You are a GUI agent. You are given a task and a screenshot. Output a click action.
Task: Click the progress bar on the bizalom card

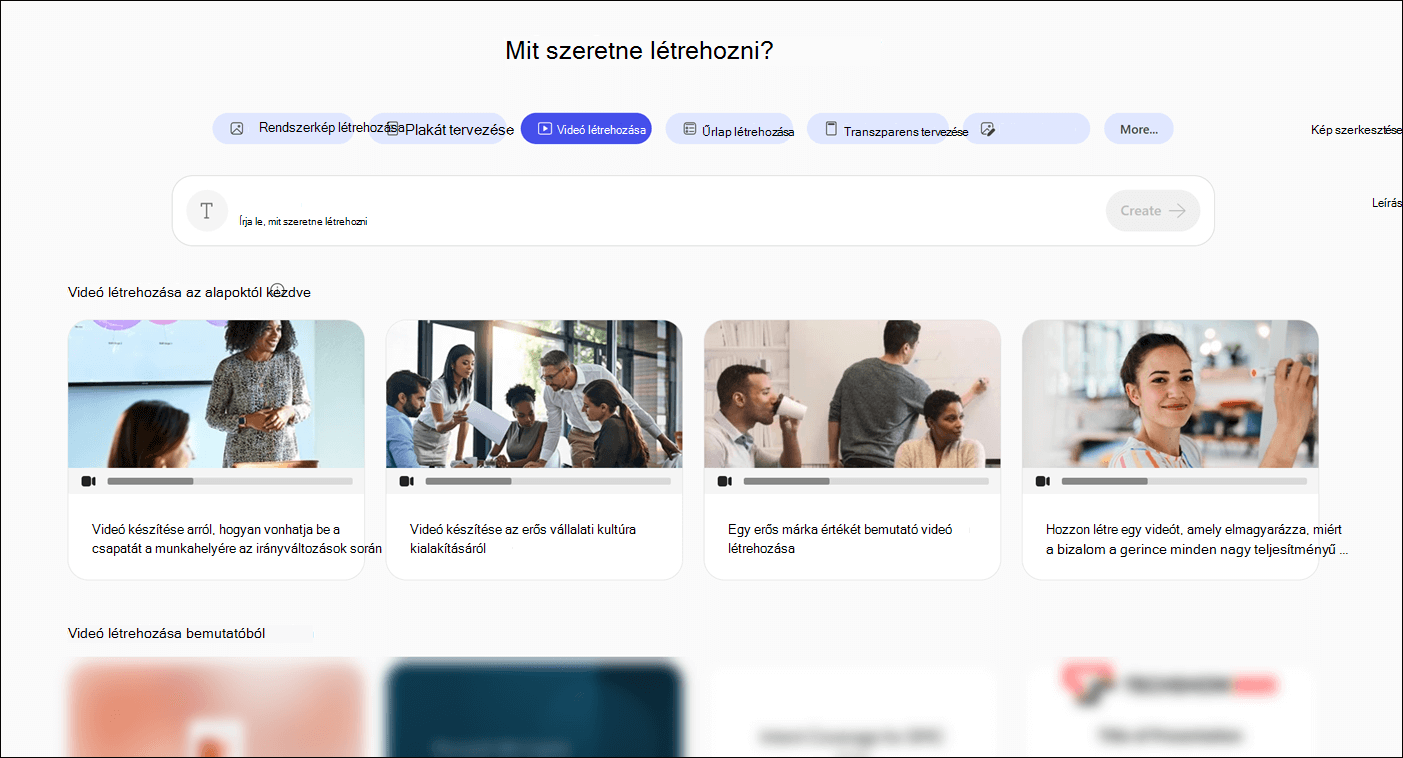tap(1184, 481)
